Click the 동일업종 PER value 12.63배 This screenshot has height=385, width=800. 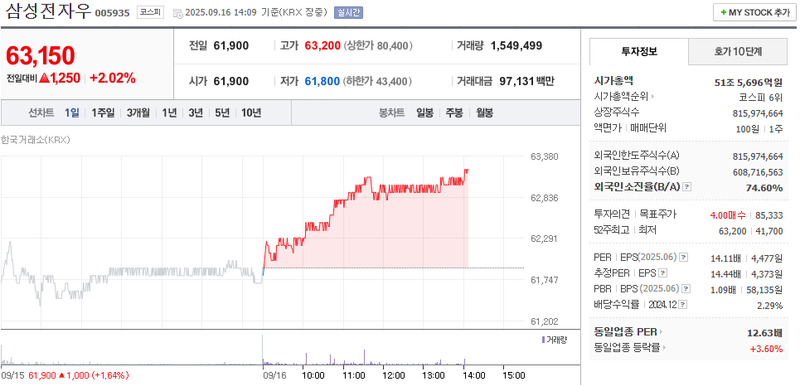pos(765,333)
